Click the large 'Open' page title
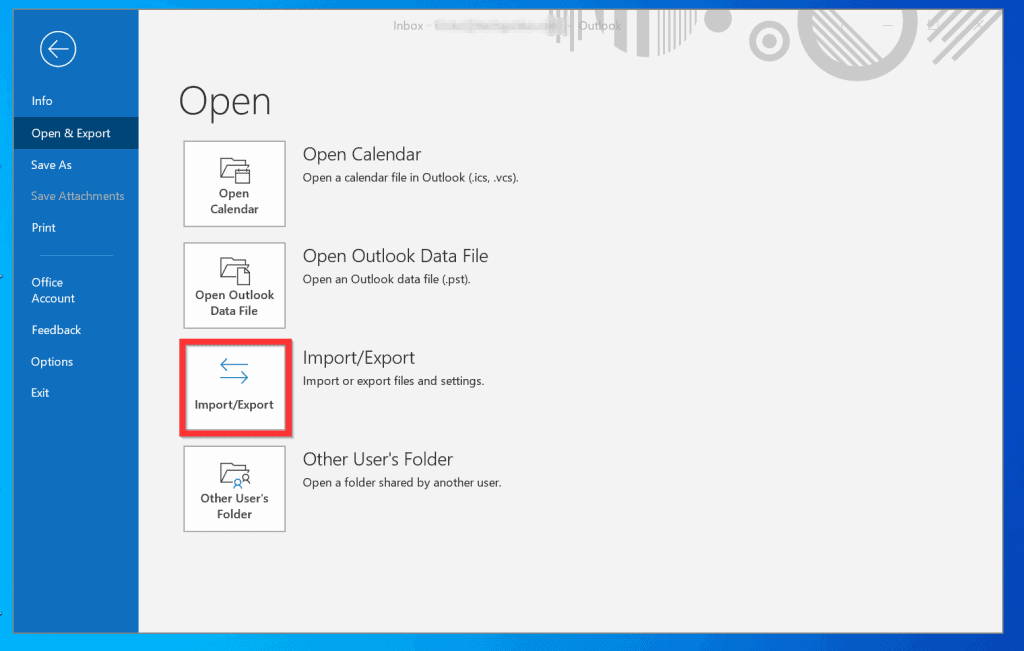The height and width of the screenshot is (651, 1024). [x=225, y=103]
